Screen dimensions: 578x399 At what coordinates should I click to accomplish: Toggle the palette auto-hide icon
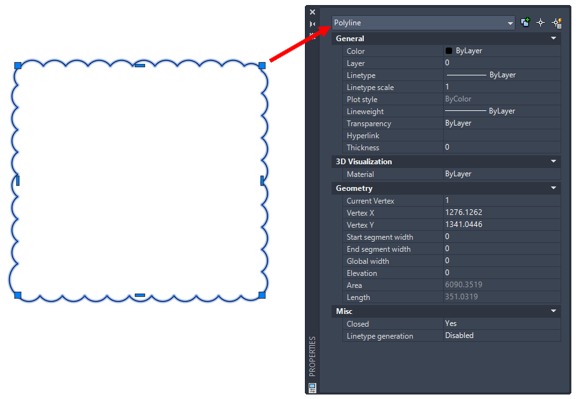tap(313, 24)
